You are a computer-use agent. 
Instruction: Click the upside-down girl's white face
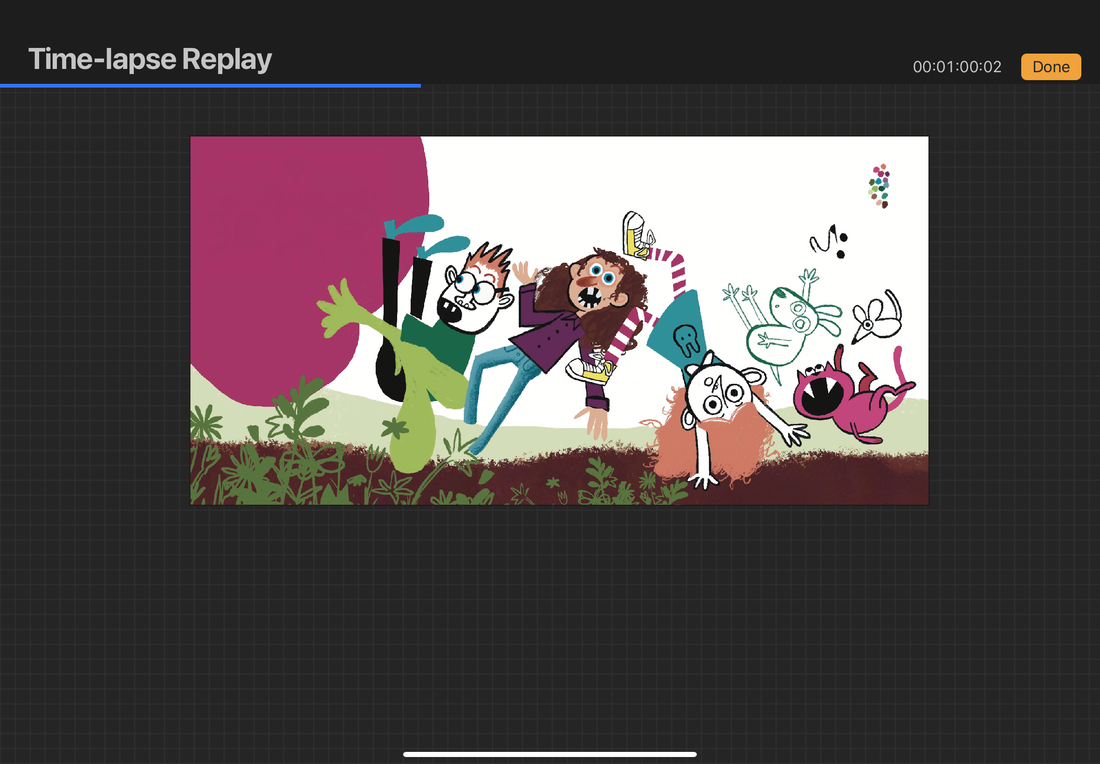[x=718, y=395]
